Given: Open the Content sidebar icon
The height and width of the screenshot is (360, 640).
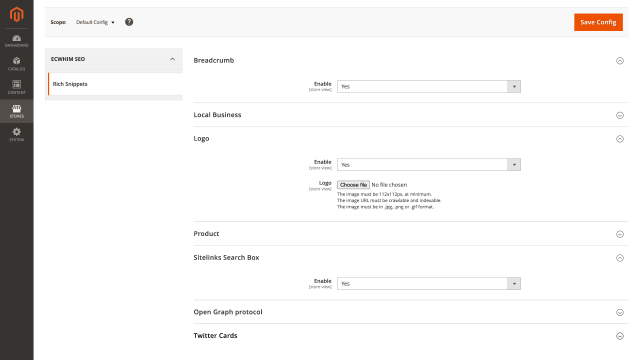Looking at the screenshot, I should pyautogui.click(x=17, y=87).
